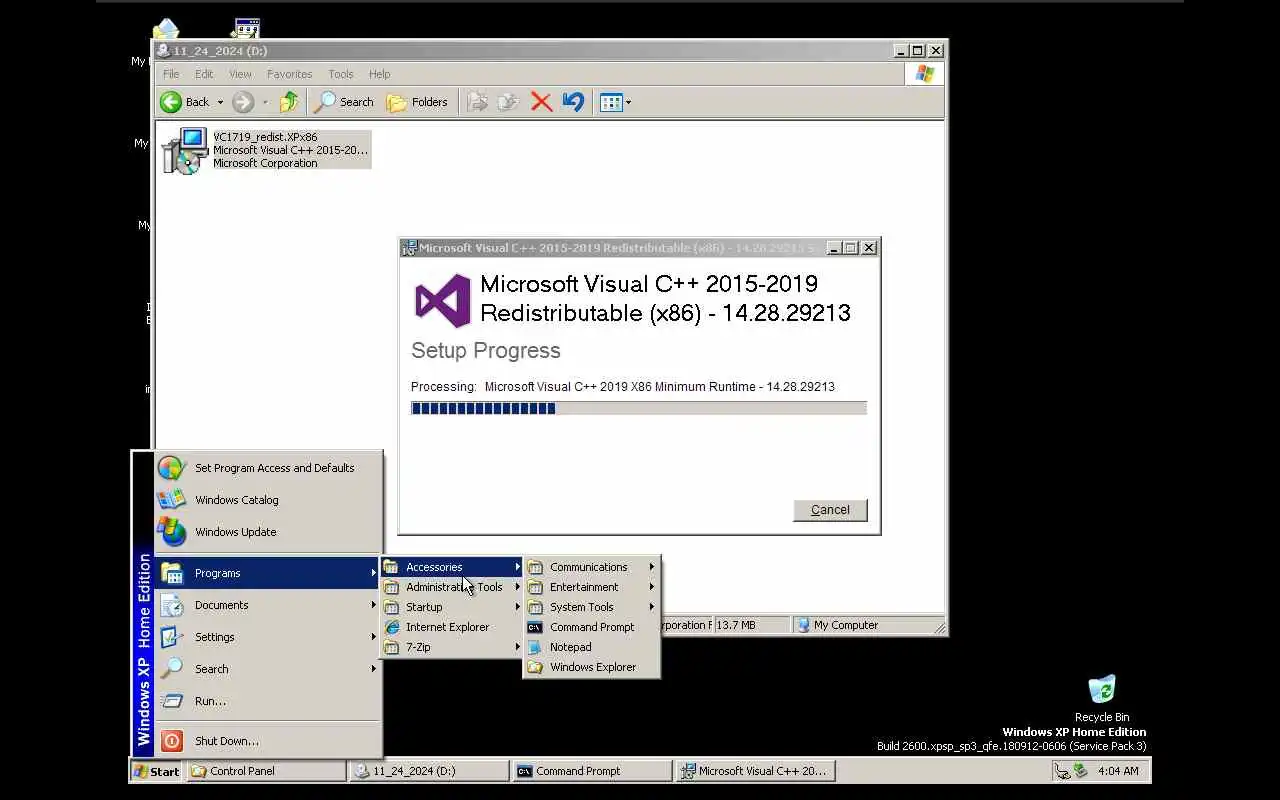This screenshot has height=800, width=1280.
Task: Cancel the Visual C++ setup
Action: [830, 510]
